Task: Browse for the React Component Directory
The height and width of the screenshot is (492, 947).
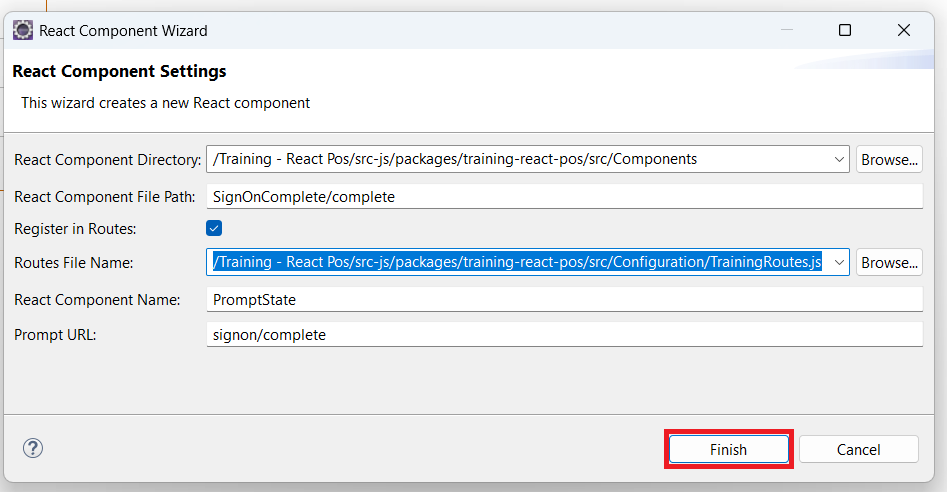Action: tap(889, 159)
